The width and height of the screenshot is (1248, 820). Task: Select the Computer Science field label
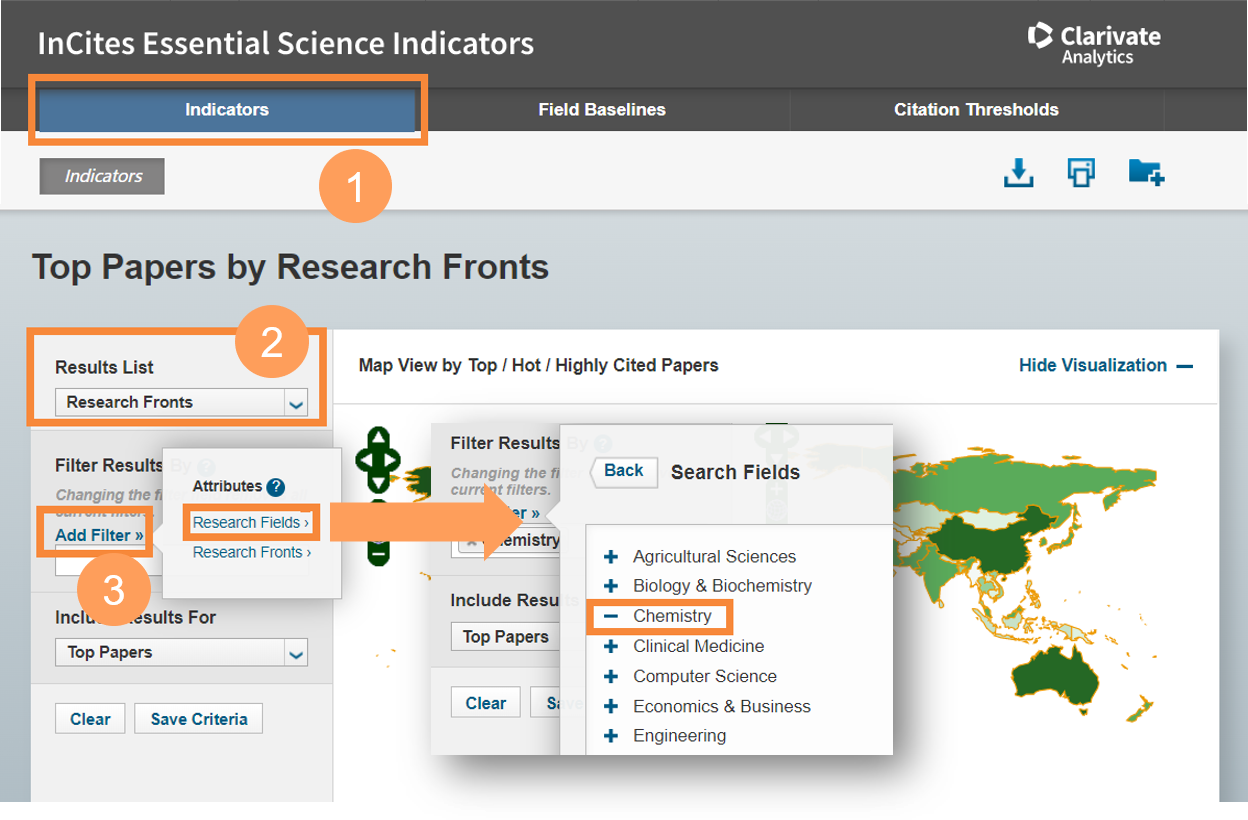tap(705, 677)
